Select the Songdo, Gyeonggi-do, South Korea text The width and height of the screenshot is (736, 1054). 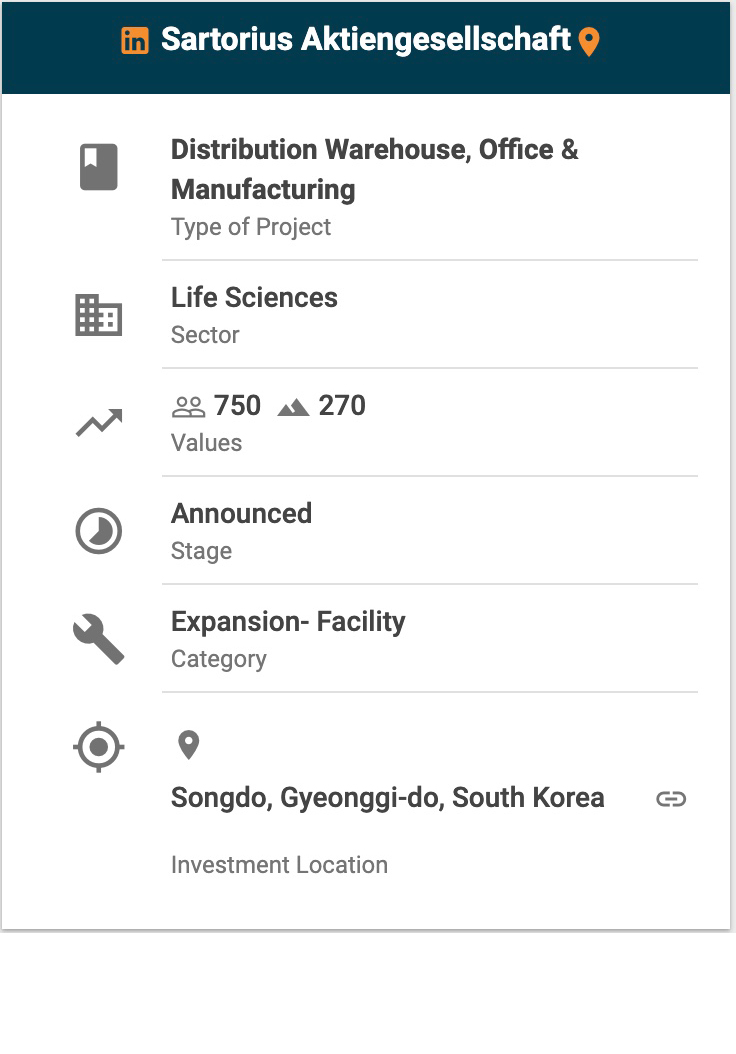(x=387, y=798)
